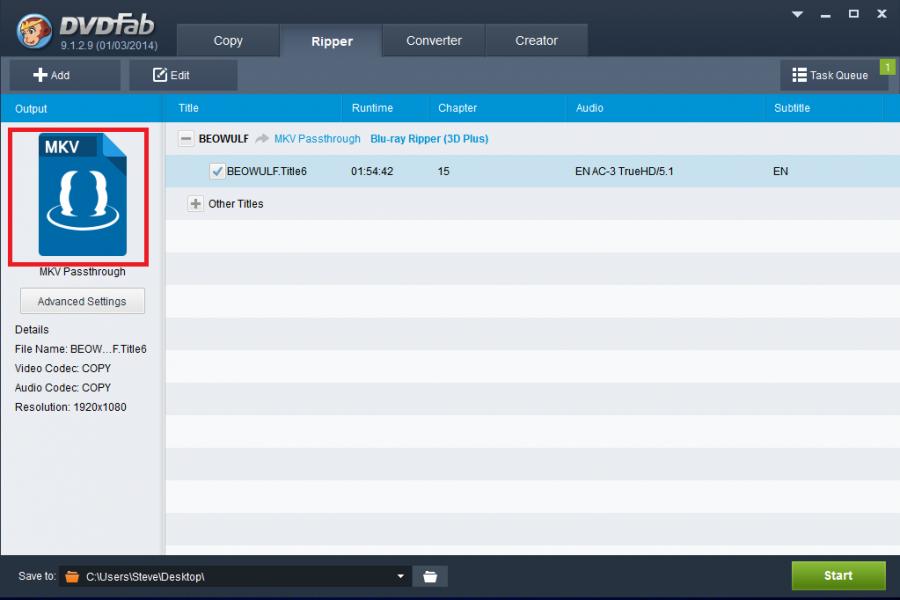Click the Task Queue list icon
900x600 pixels.
pyautogui.click(x=799, y=75)
